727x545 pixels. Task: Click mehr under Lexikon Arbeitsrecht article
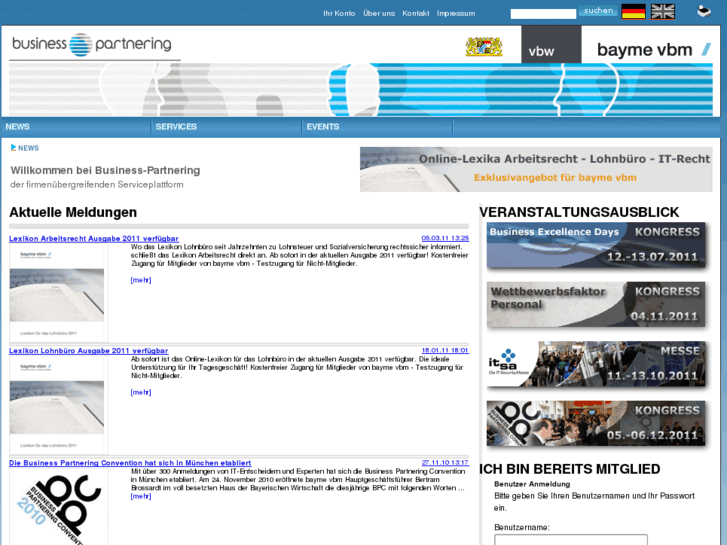[x=141, y=280]
